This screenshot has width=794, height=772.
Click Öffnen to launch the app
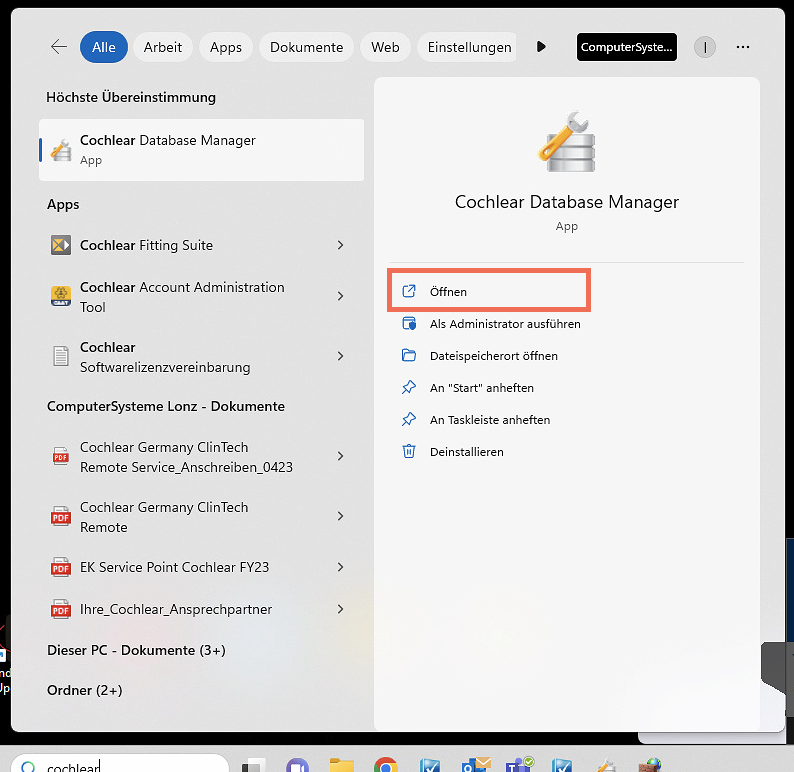click(x=449, y=292)
